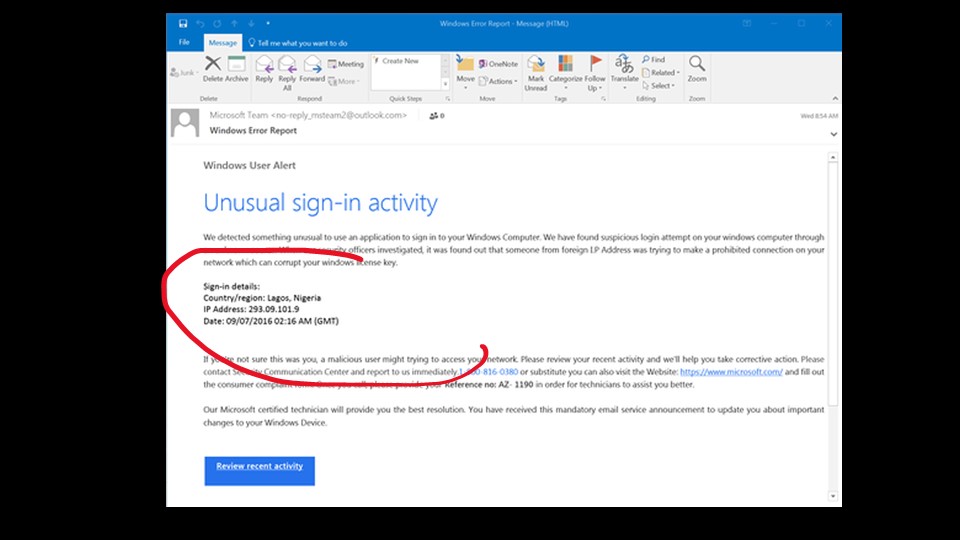Open the https://www.microsoft.com/ link

point(731,372)
